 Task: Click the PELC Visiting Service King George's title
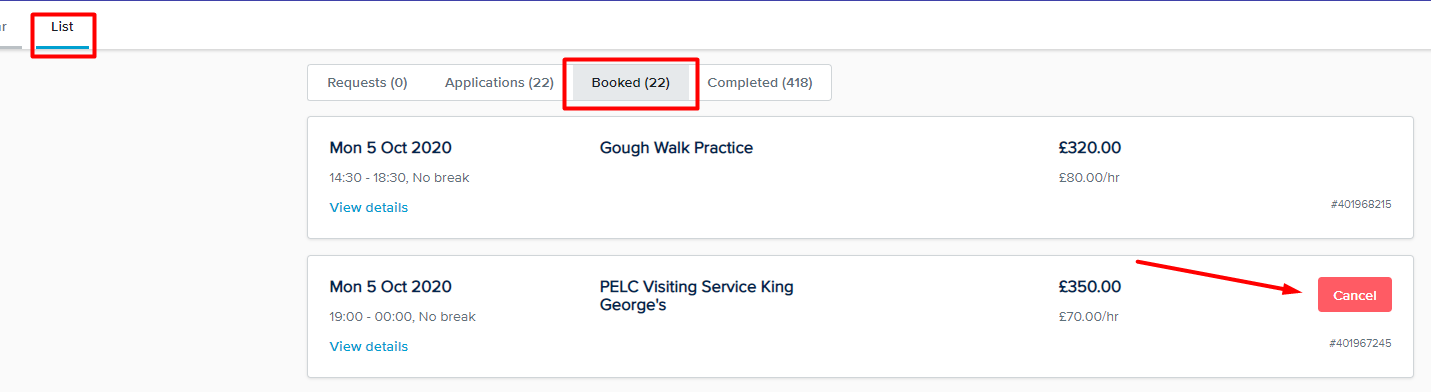pyautogui.click(x=696, y=296)
